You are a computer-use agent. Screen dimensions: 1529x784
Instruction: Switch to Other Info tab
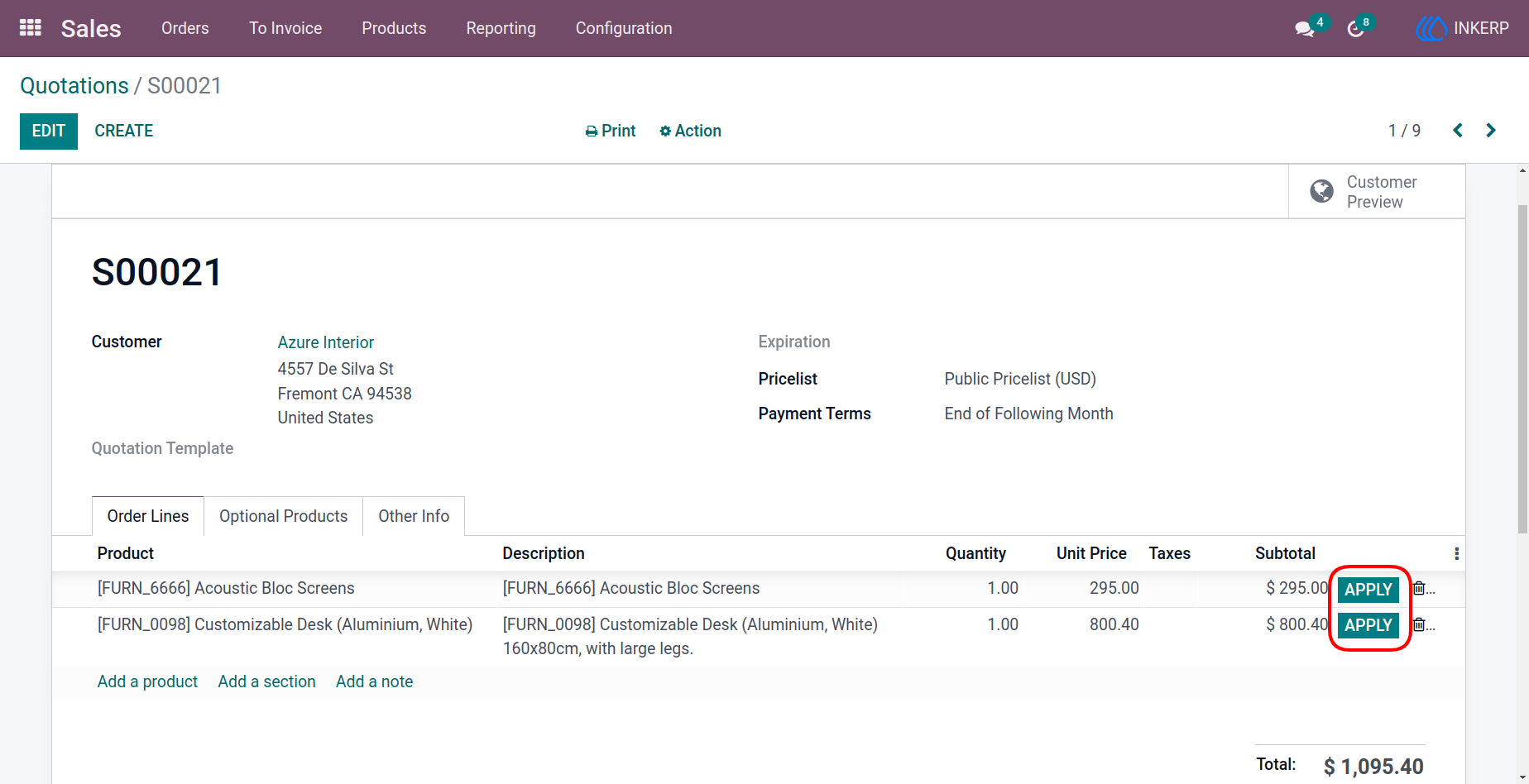click(x=414, y=516)
